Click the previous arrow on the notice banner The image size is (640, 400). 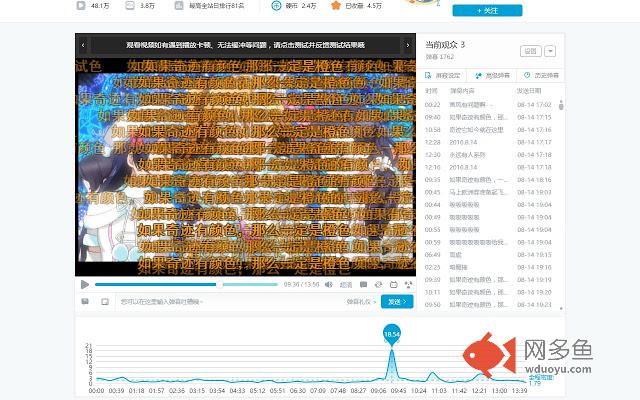(x=83, y=45)
